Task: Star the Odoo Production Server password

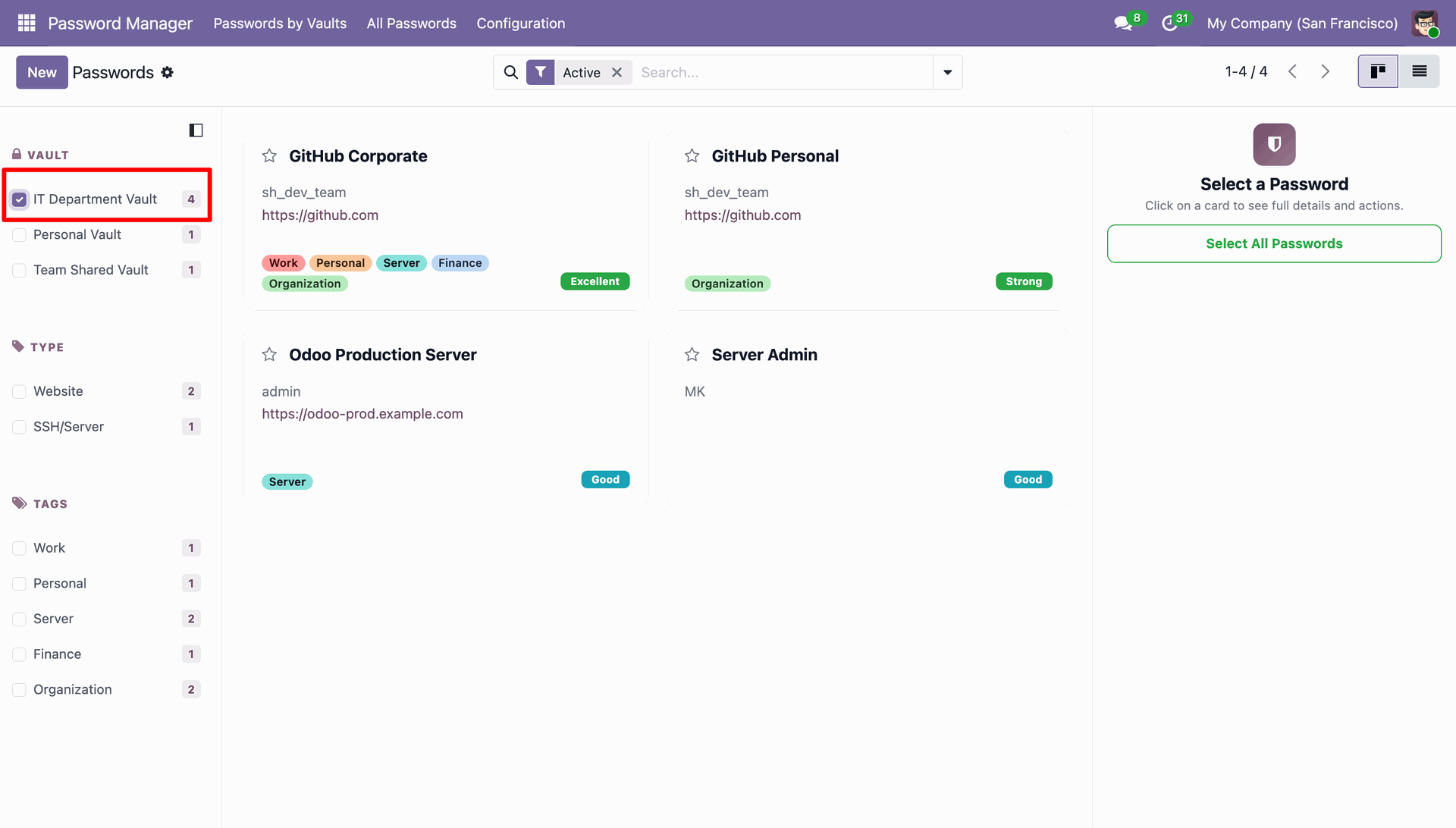Action: 269,355
